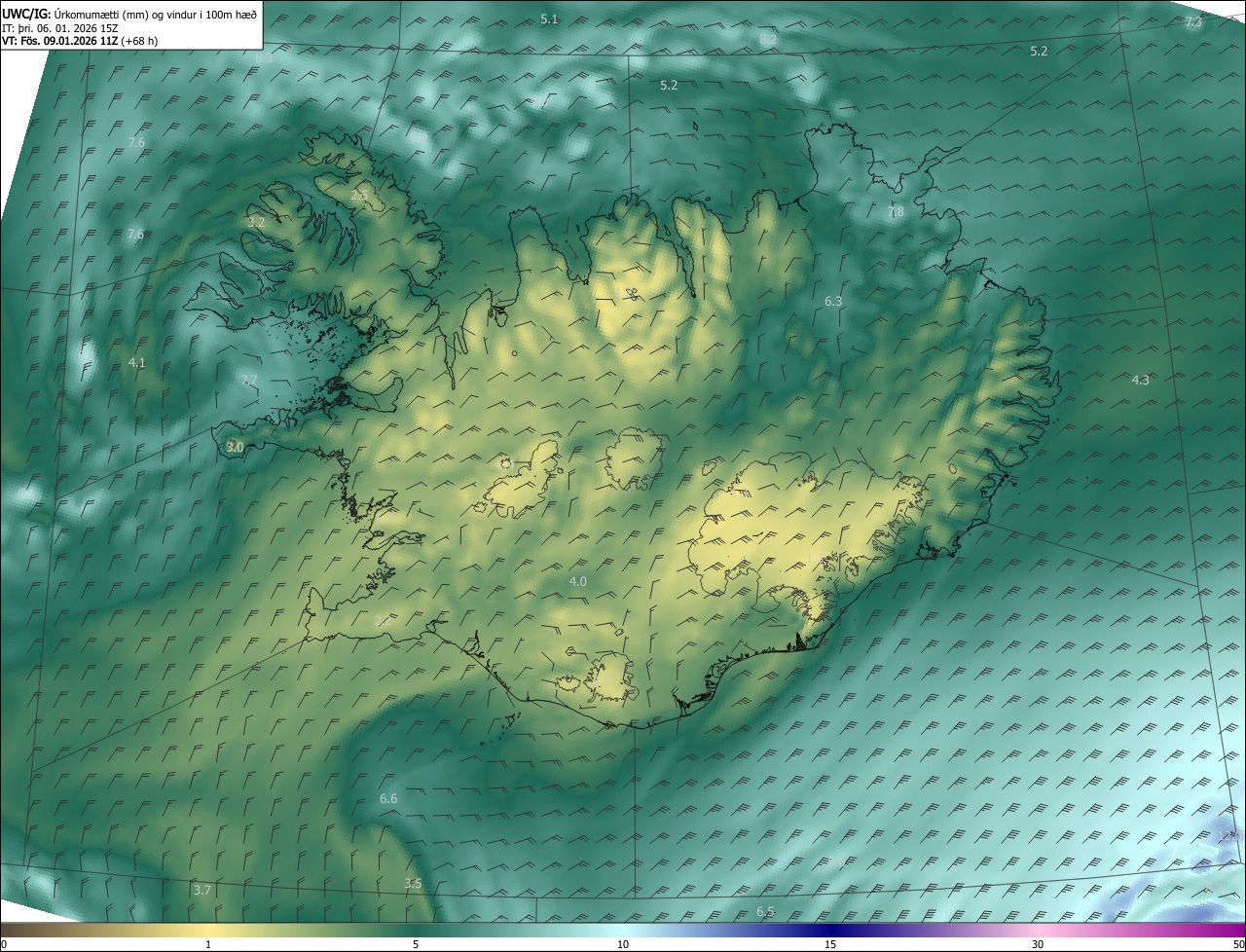The height and width of the screenshot is (952, 1246).
Task: Click the title text "Úrkomumætti (mm) og vindur í 100m hæð"
Action: [158, 15]
